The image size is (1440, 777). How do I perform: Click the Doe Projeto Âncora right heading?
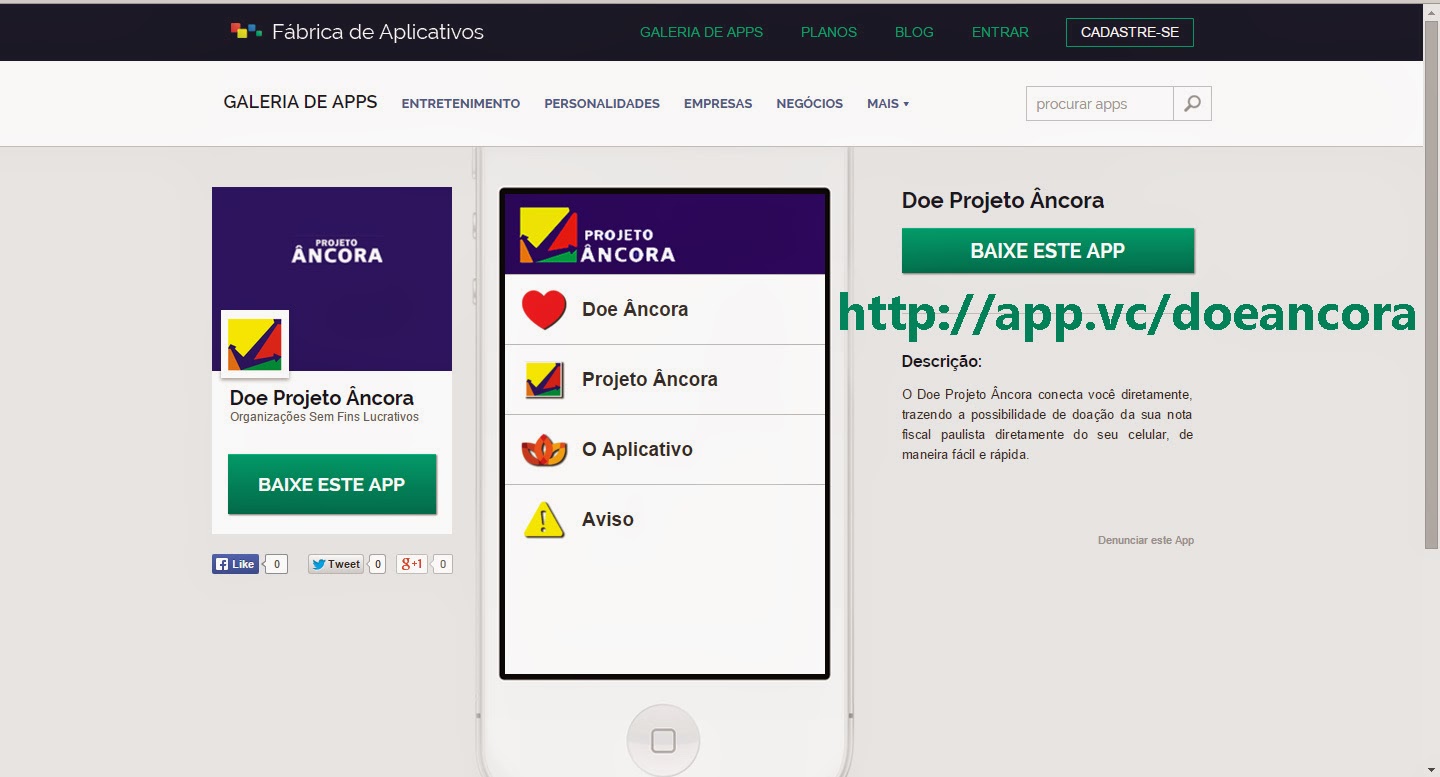1003,200
